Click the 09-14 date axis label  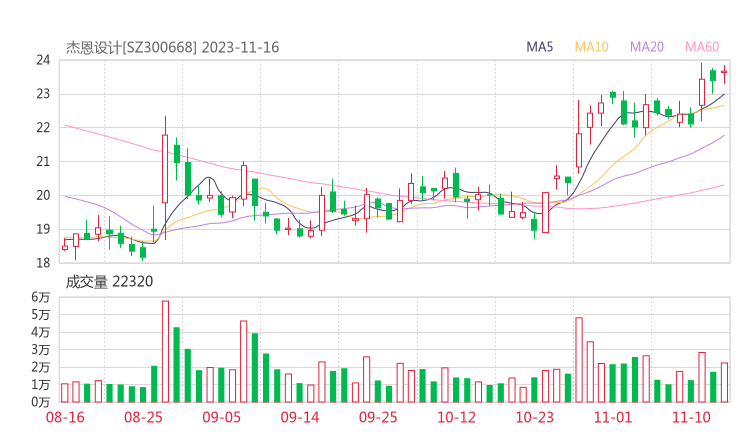coord(300,417)
